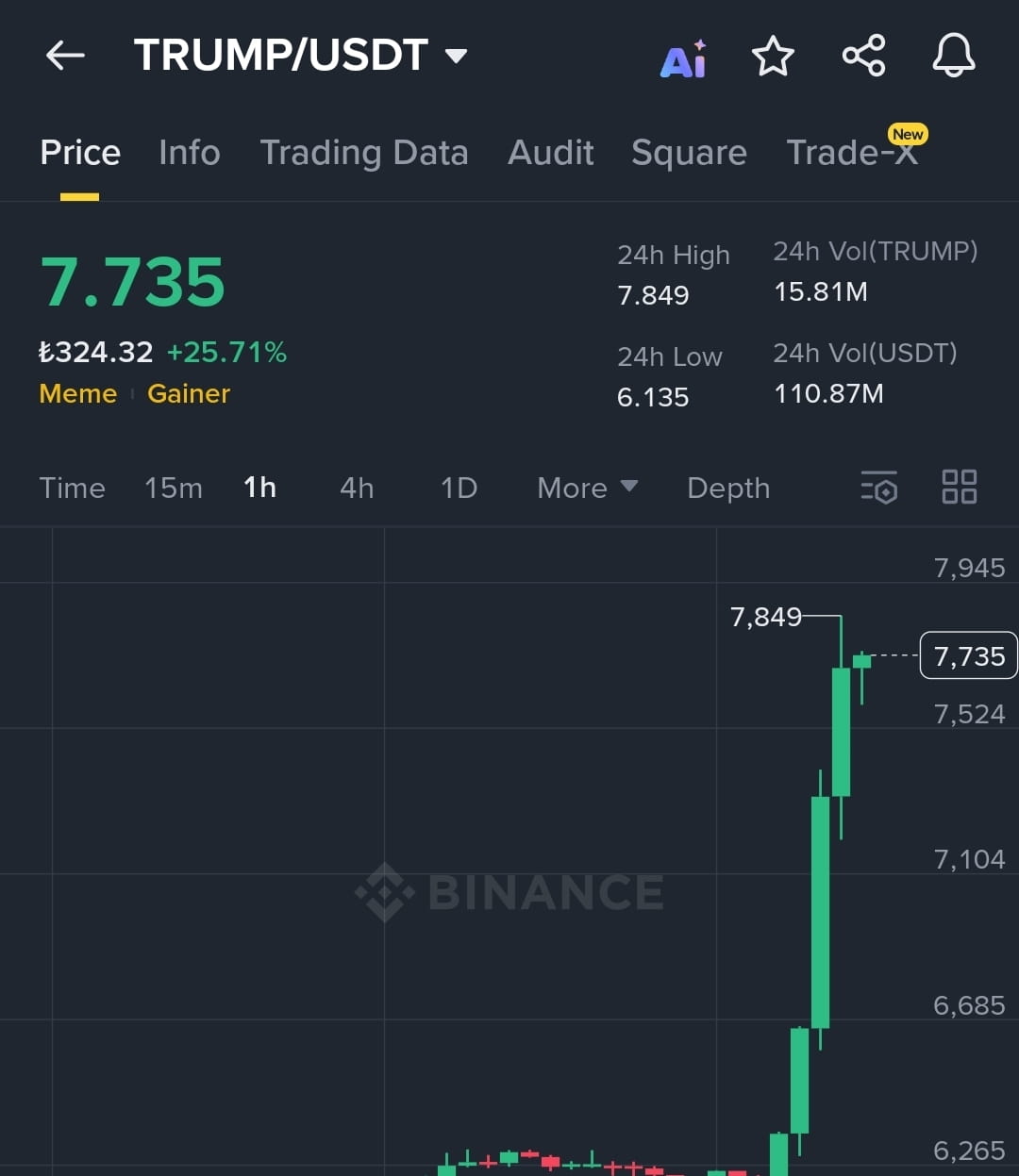Open the grid layout icon
This screenshot has height=1176, width=1019.
click(x=960, y=488)
